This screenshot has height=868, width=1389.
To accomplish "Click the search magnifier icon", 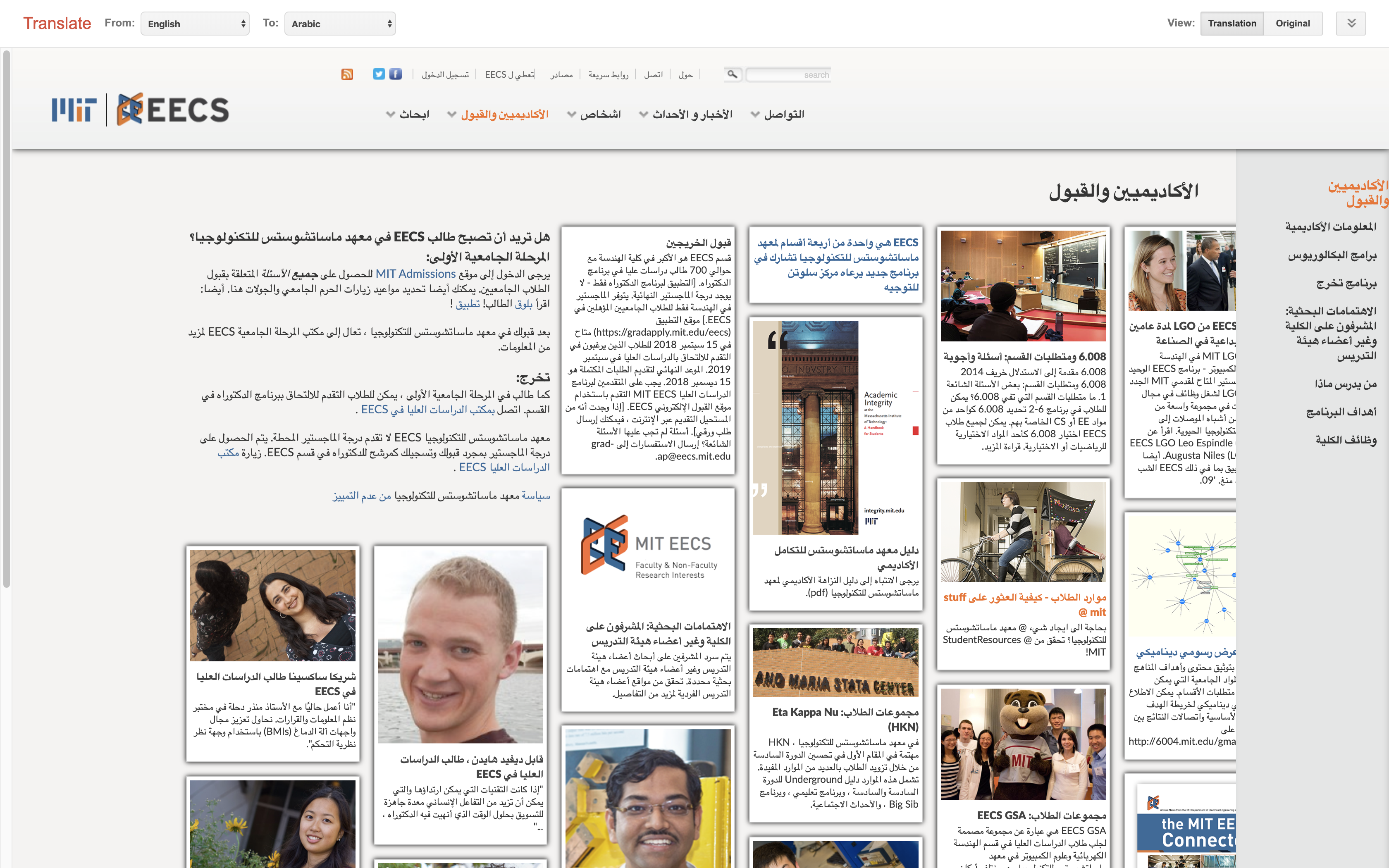I will 732,75.
